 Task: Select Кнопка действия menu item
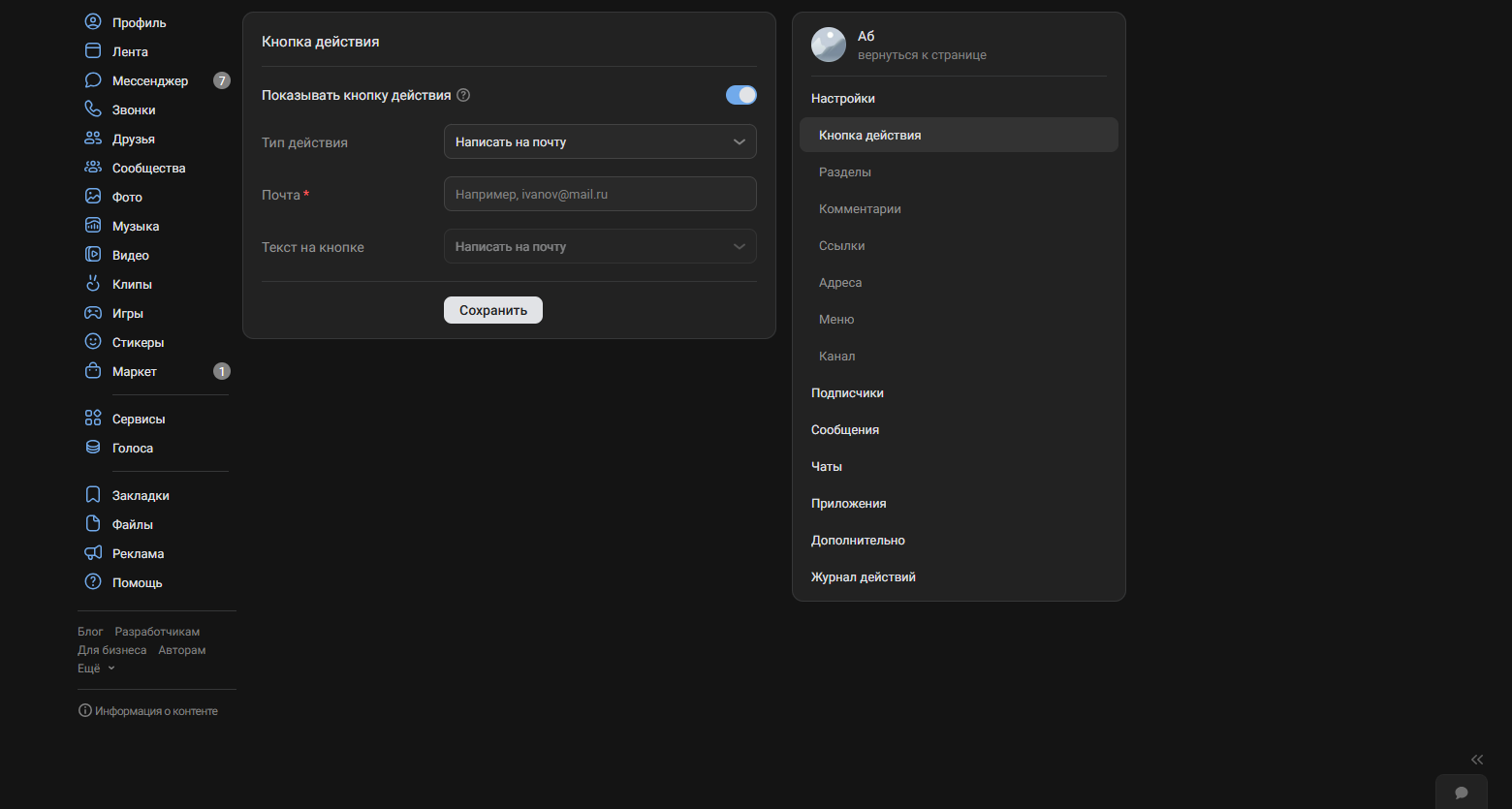959,135
